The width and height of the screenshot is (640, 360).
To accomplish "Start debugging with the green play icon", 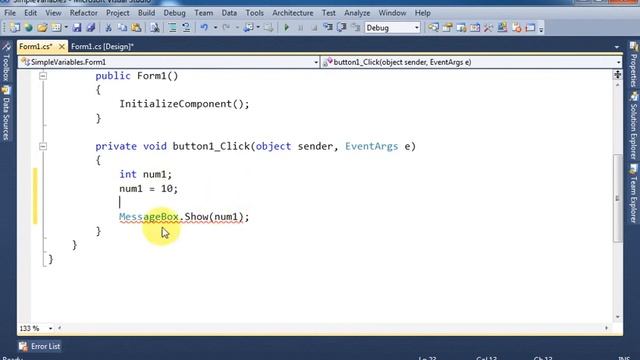I will click(x=287, y=28).
